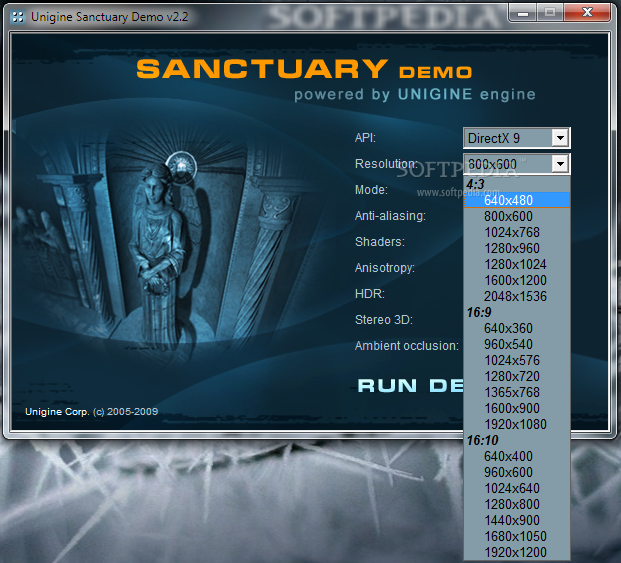Click the Unigine Corp. copyright text
The height and width of the screenshot is (563, 621).
tap(91, 412)
